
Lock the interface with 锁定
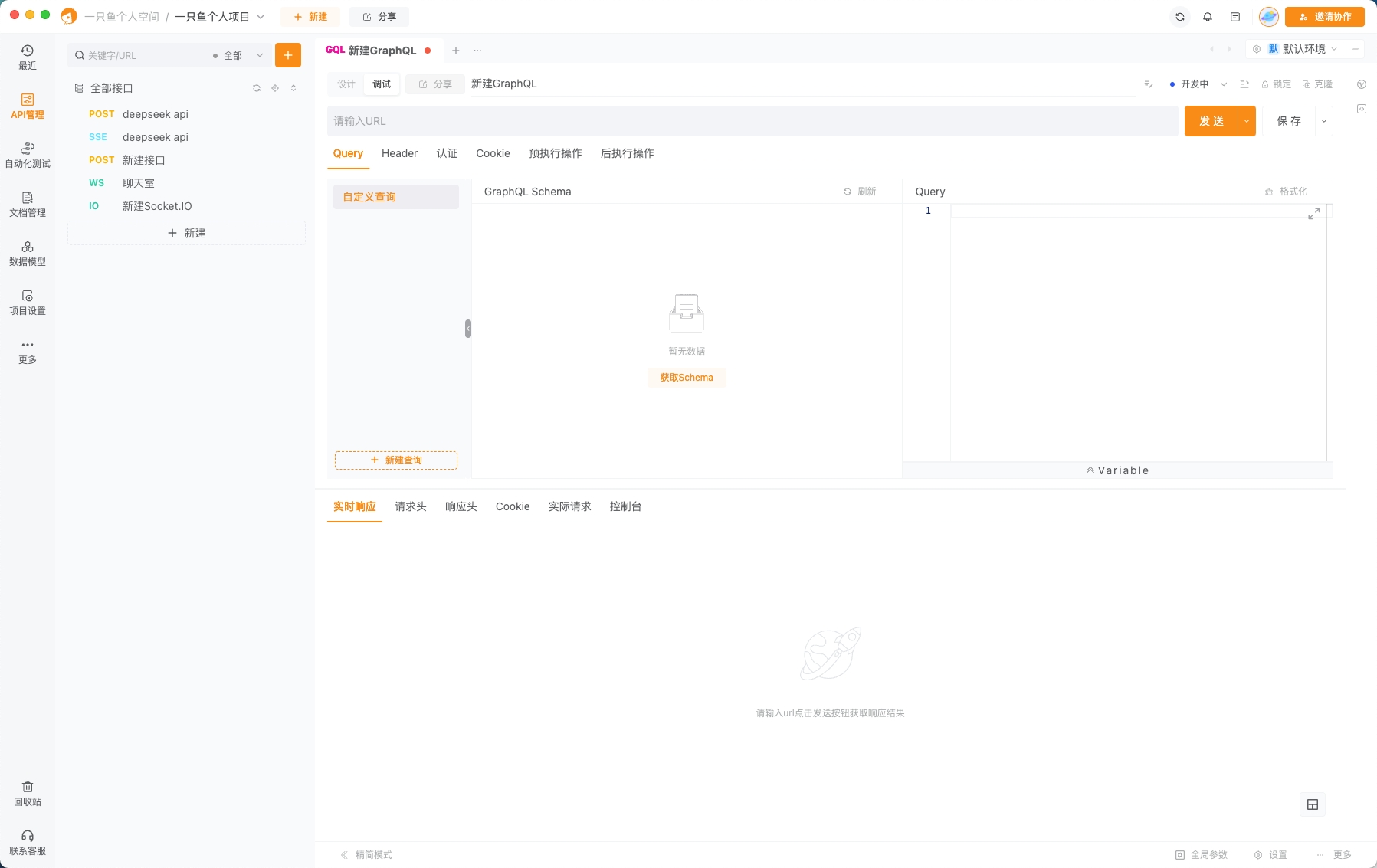pyautogui.click(x=1277, y=84)
